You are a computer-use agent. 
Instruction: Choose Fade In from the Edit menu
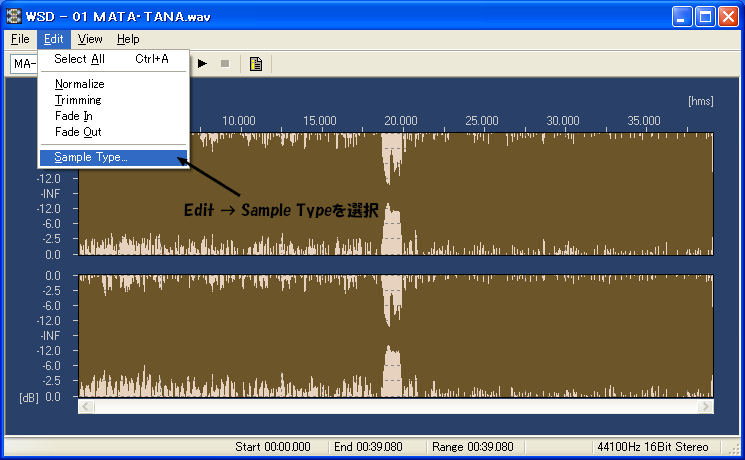(114, 116)
